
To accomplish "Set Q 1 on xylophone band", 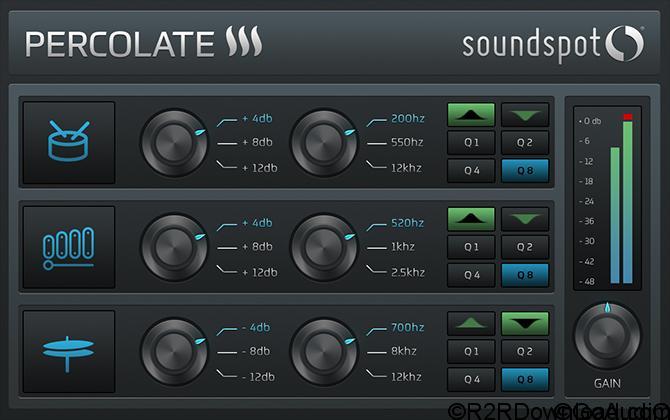I will pos(471,247).
